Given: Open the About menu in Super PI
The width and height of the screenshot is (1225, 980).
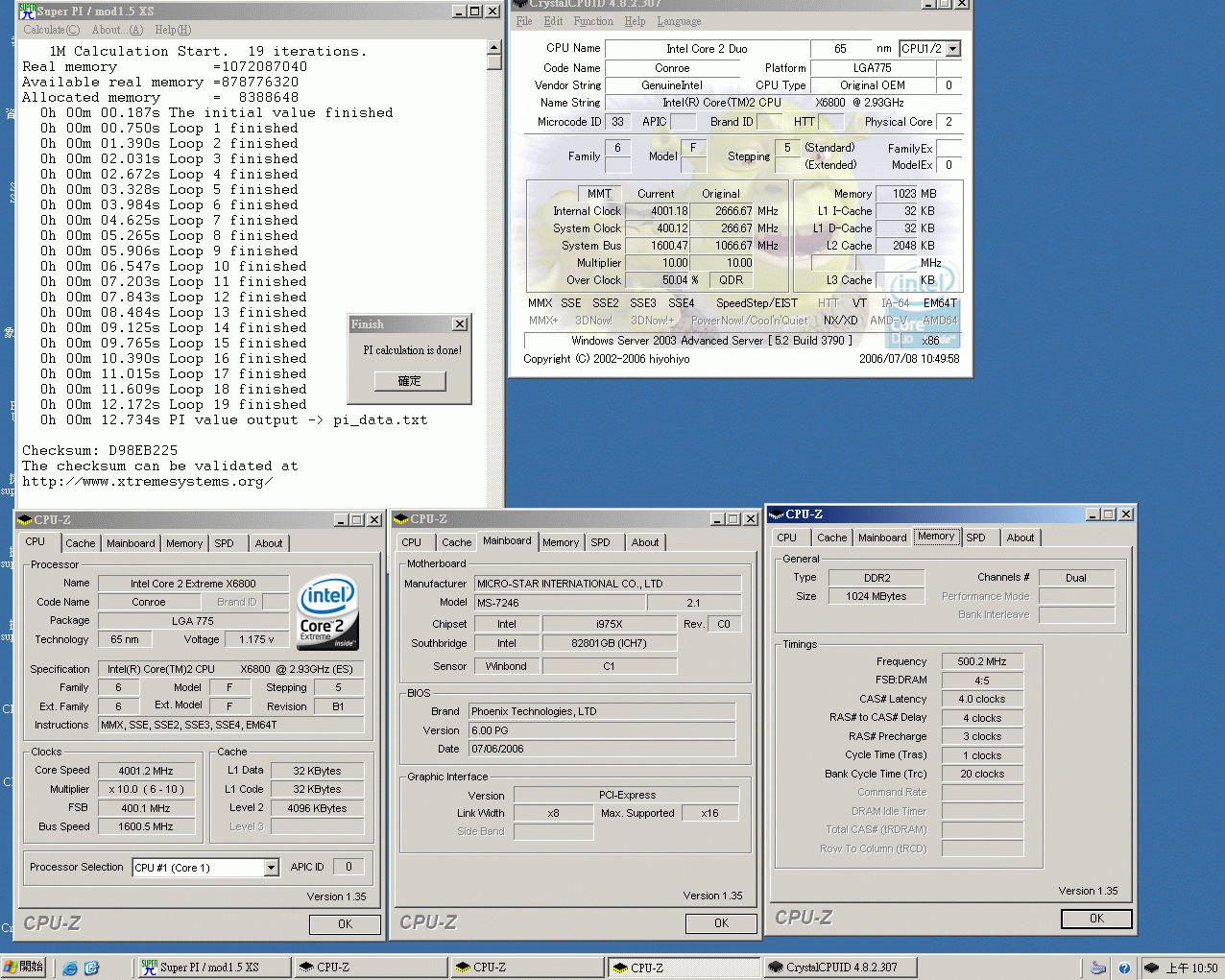Looking at the screenshot, I should tap(117, 30).
